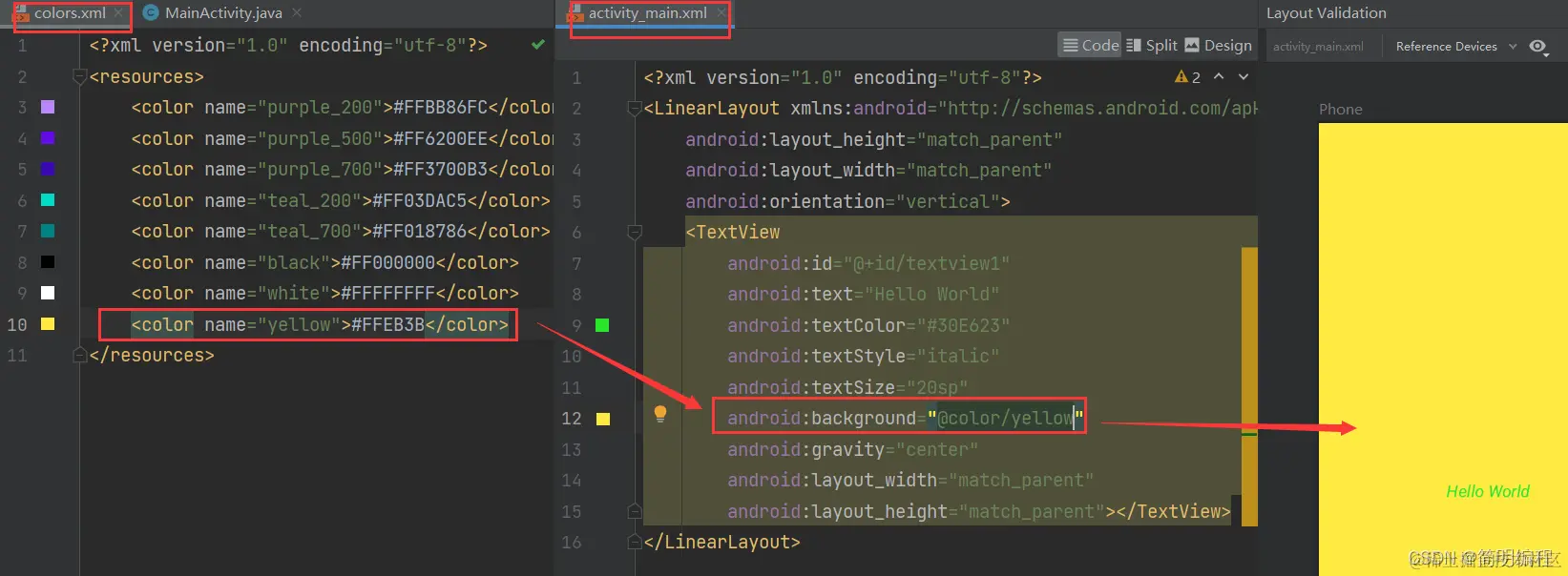This screenshot has height=576, width=1568.
Task: Open the Reference Devices dropdown
Action: point(1455,46)
